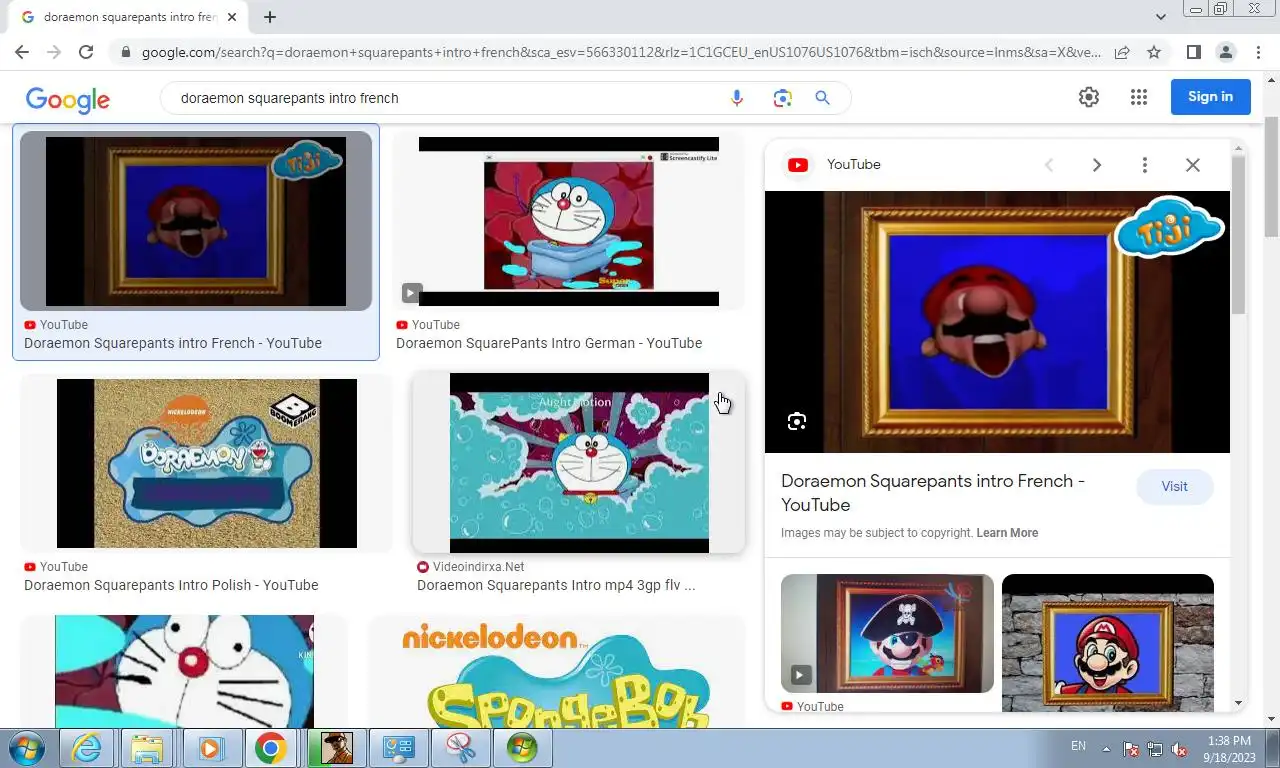The height and width of the screenshot is (768, 1280).
Task: Open the Chrome profile avatar
Action: [1226, 52]
